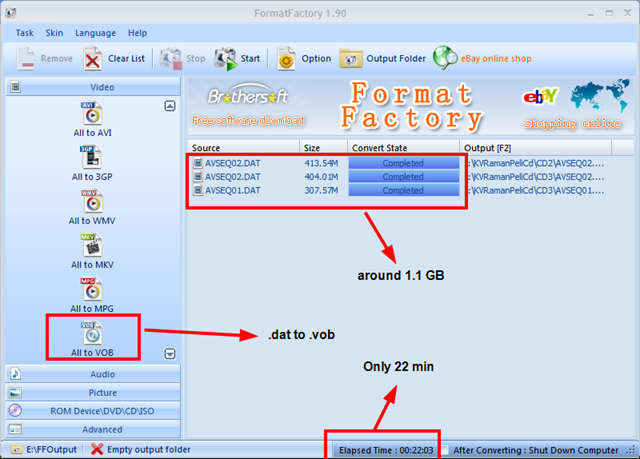Open the Task menu

(x=24, y=33)
